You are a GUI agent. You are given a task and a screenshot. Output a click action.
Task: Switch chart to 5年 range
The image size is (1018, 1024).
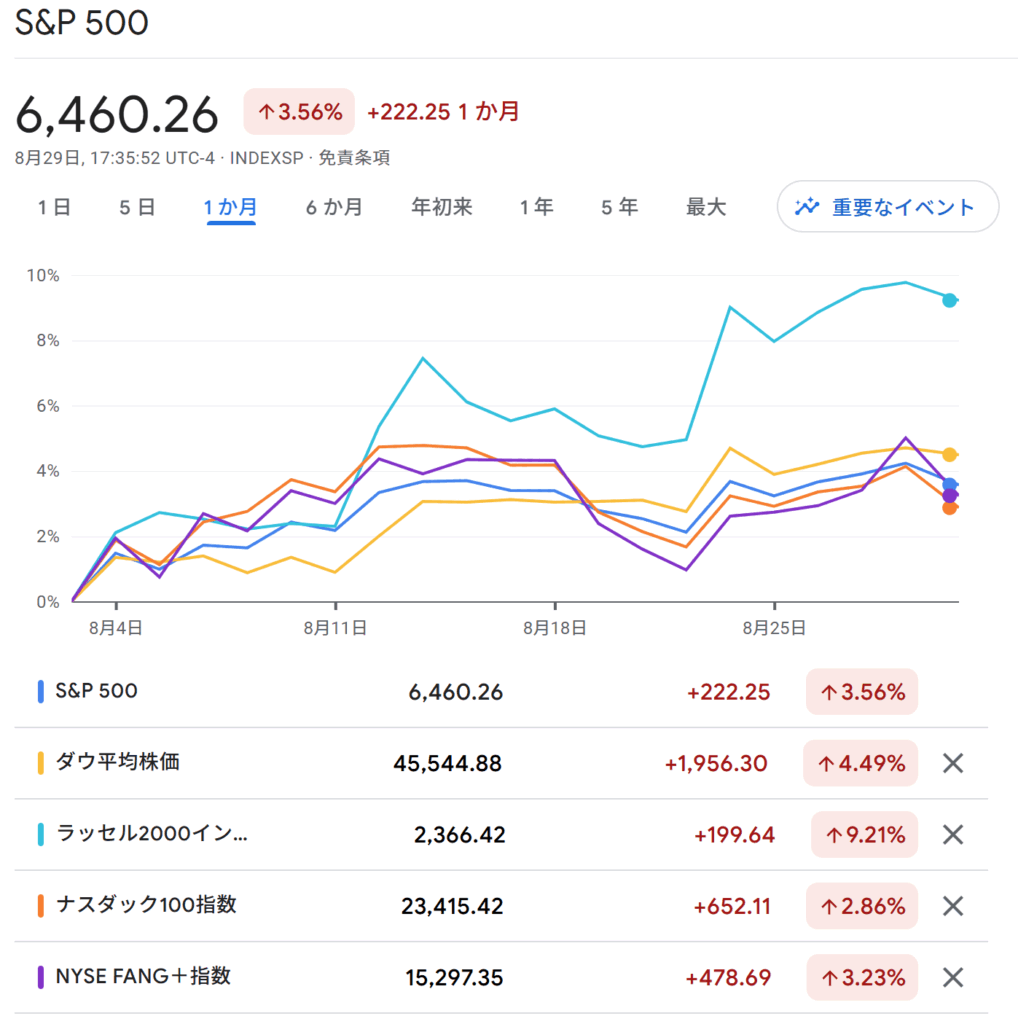(619, 207)
